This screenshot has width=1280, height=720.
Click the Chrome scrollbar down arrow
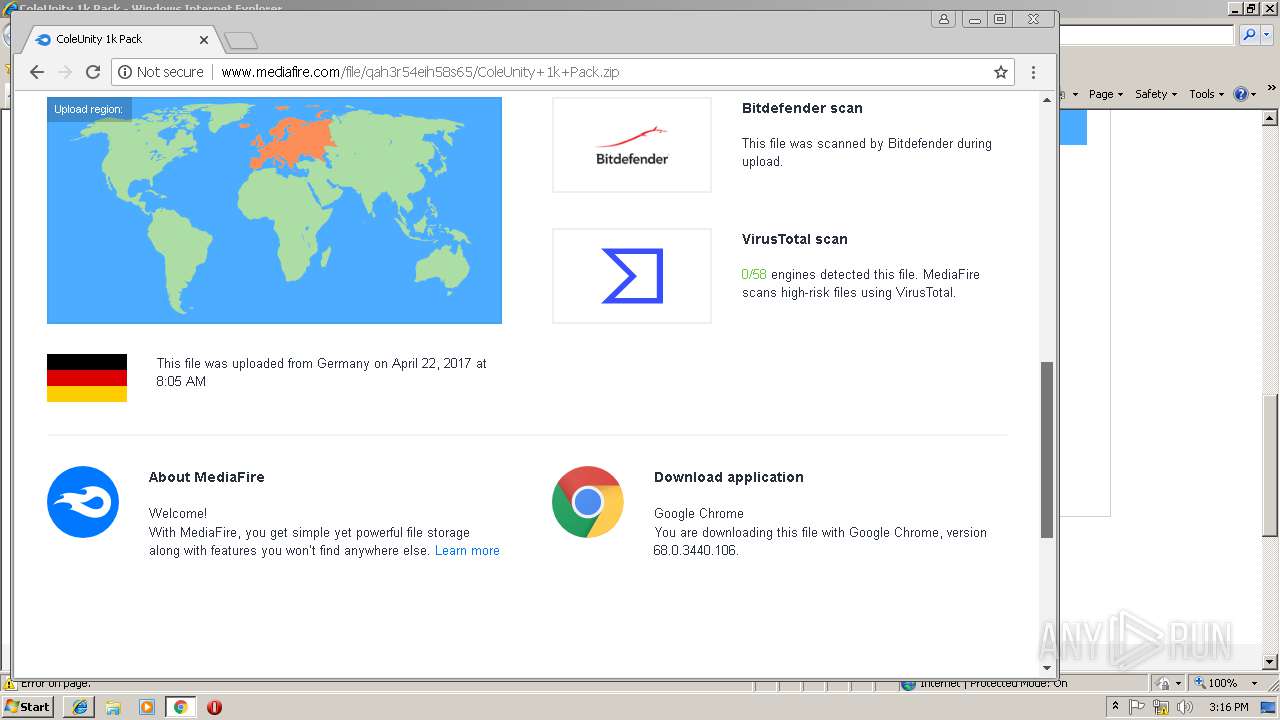(1047, 667)
